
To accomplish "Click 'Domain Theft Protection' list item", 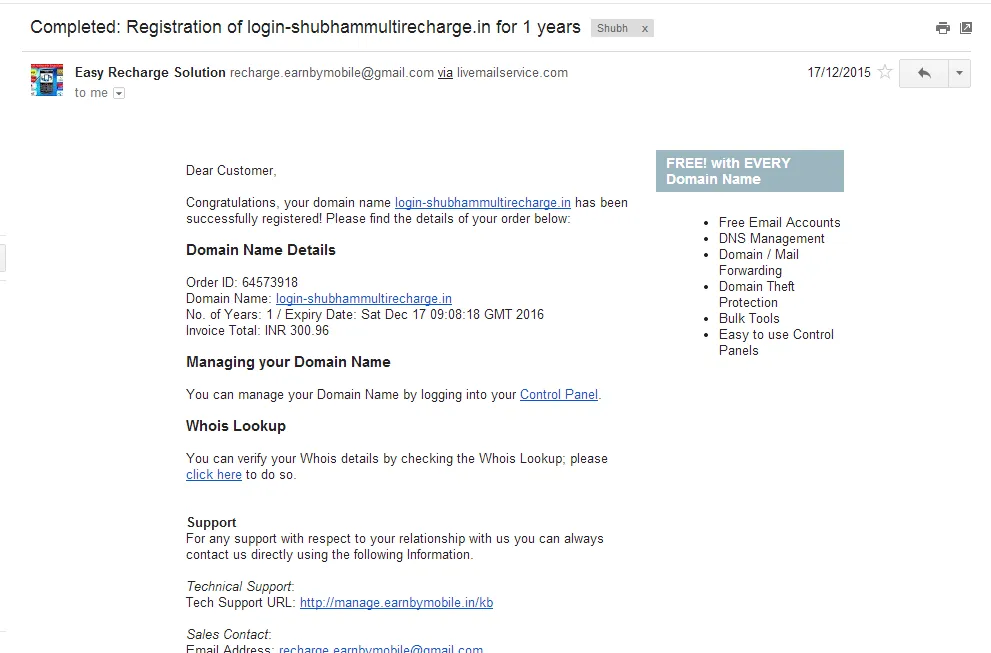I will [x=757, y=295].
